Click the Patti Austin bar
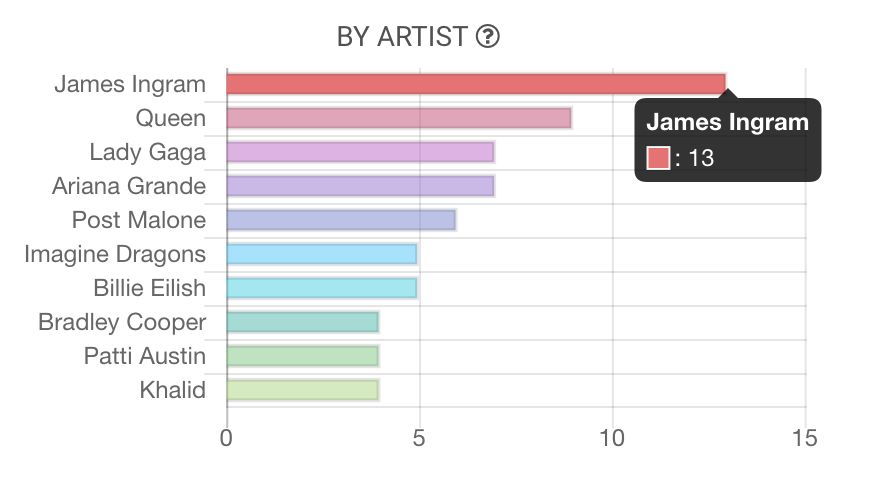The image size is (880, 490). coord(302,356)
